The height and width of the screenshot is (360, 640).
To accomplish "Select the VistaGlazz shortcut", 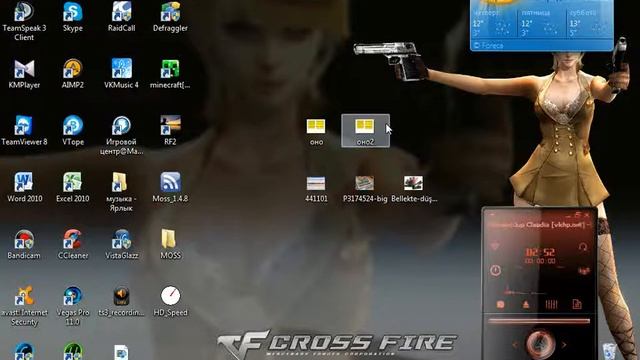I will click(x=121, y=244).
